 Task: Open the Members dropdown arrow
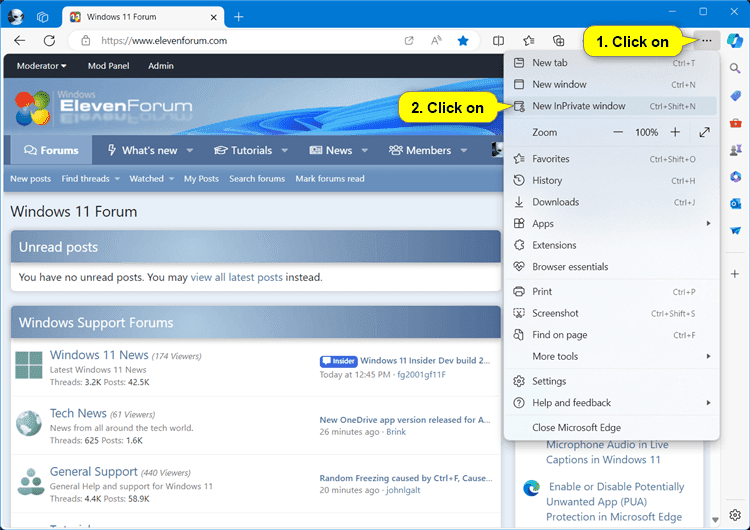(463, 150)
